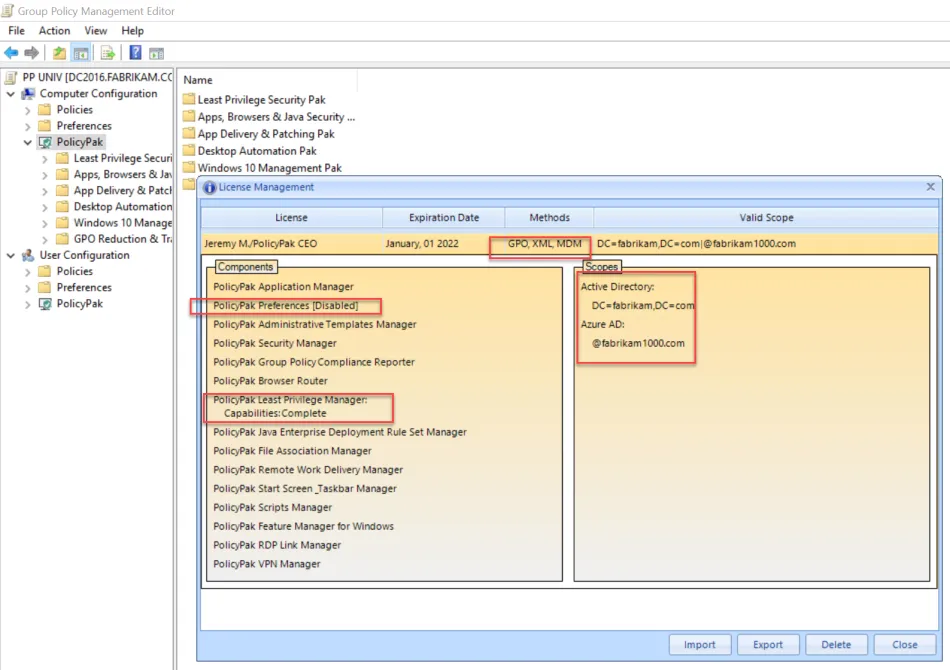950x670 pixels.
Task: Click the Import button
Action: point(700,645)
